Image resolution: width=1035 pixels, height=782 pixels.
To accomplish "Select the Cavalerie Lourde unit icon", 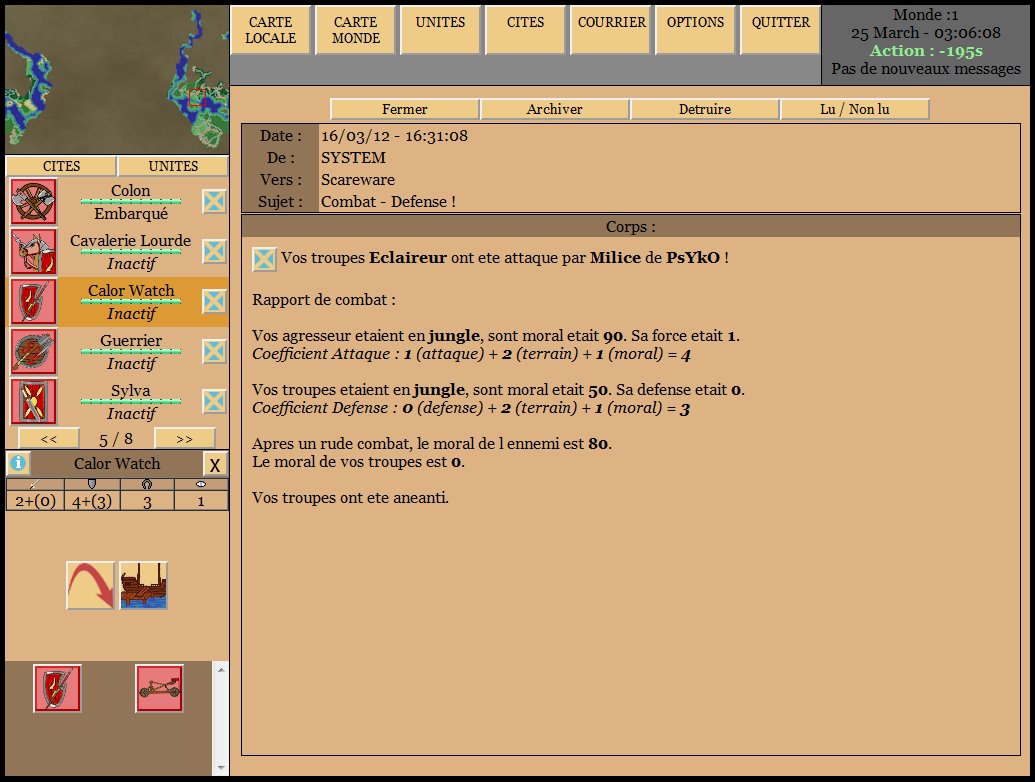I will 34,252.
